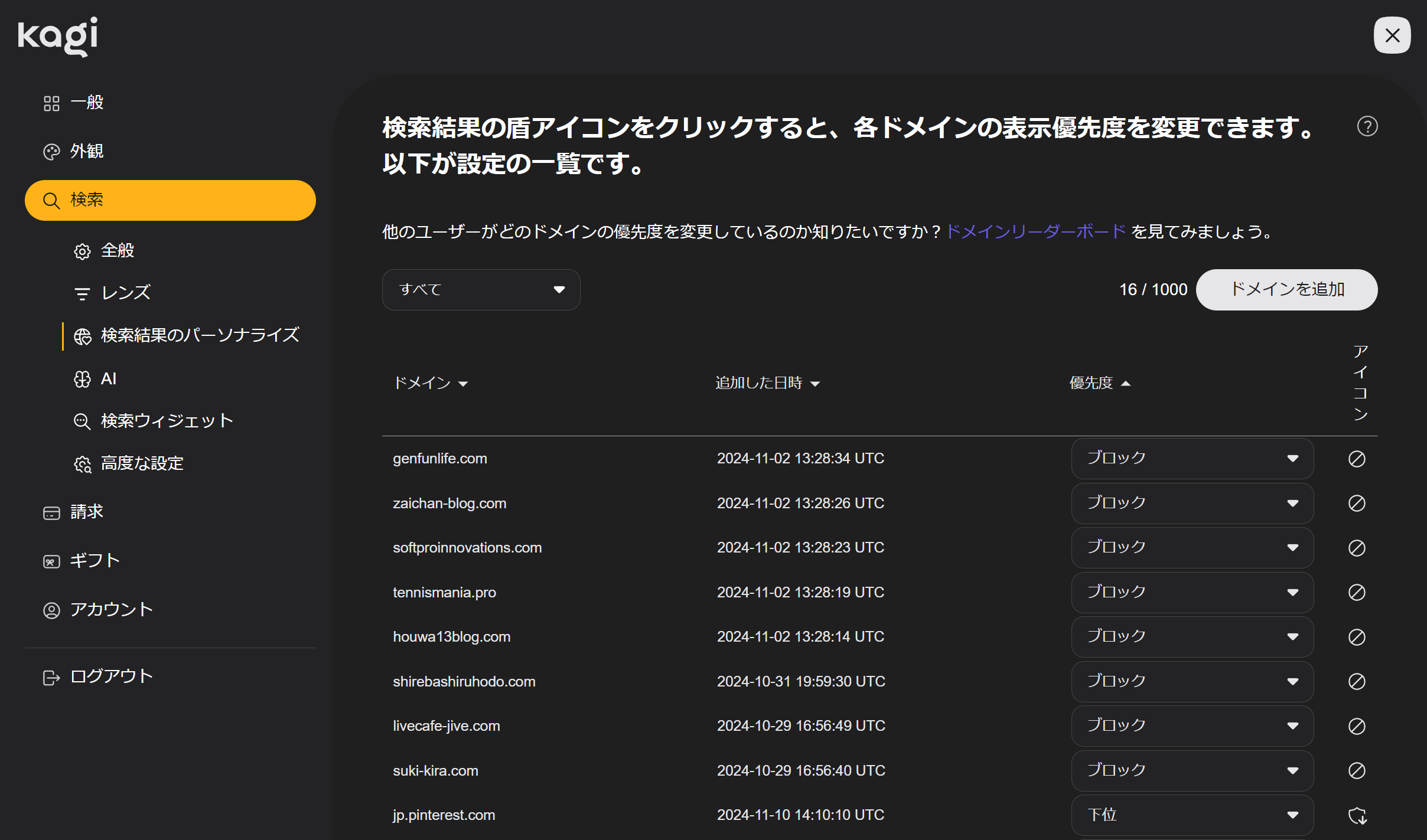The width and height of the screenshot is (1427, 840).
Task: Sort table by ドメイン column
Action: click(x=430, y=383)
